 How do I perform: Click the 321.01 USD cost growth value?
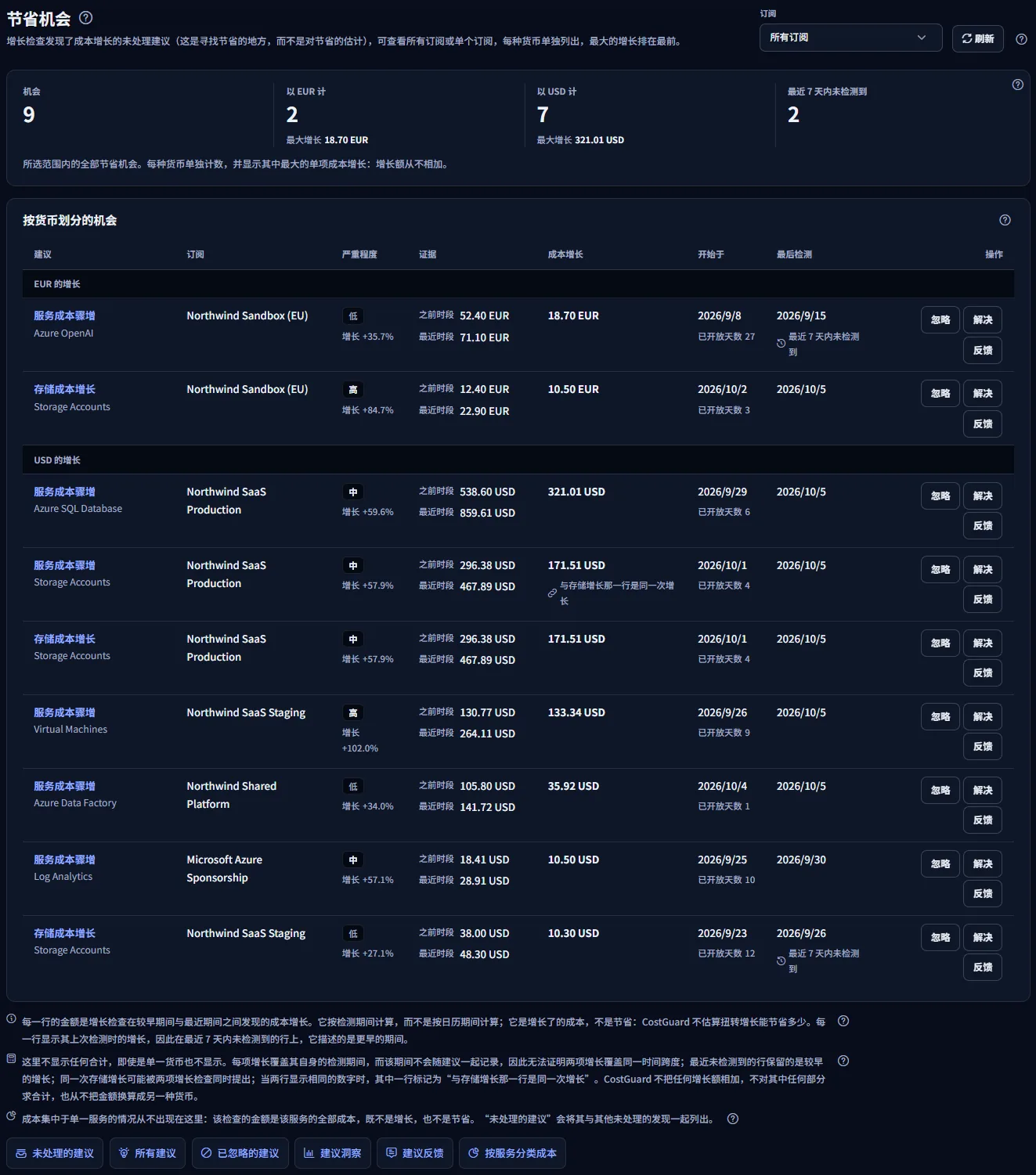(576, 492)
